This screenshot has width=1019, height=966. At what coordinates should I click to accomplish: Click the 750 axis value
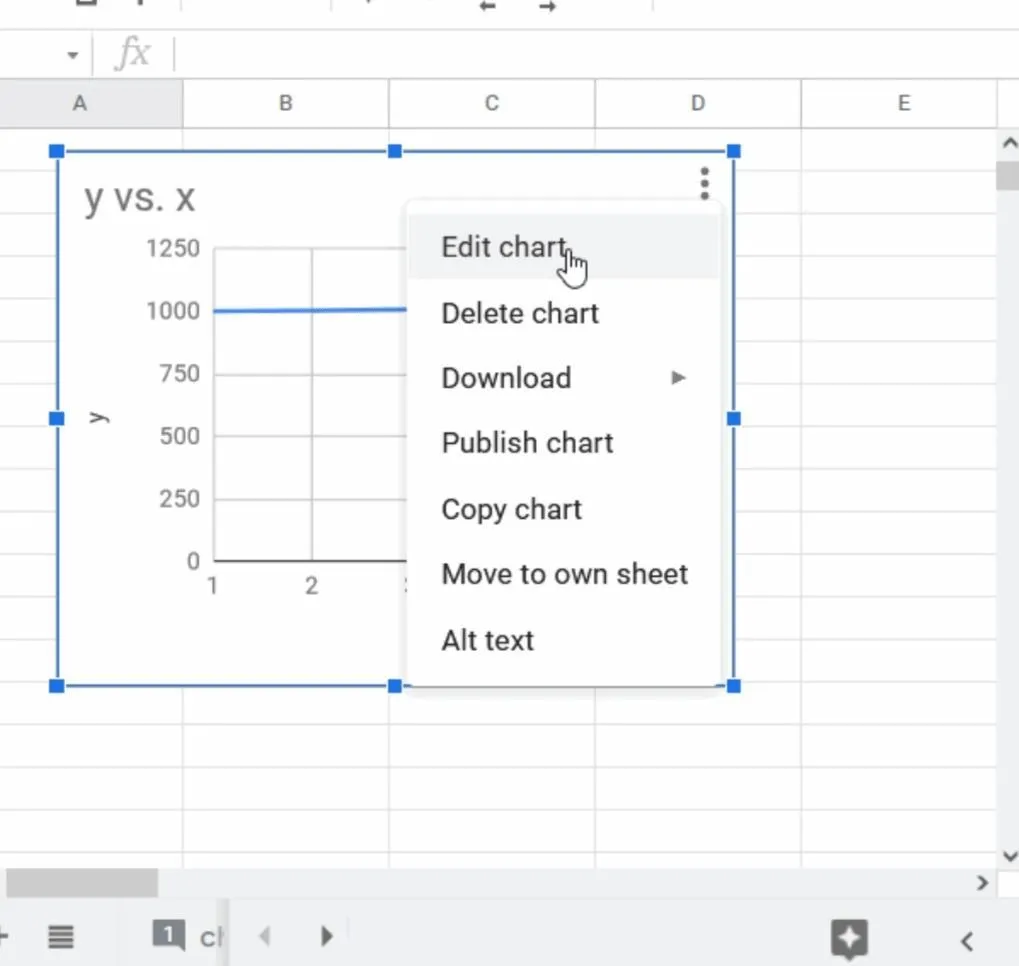pos(179,374)
